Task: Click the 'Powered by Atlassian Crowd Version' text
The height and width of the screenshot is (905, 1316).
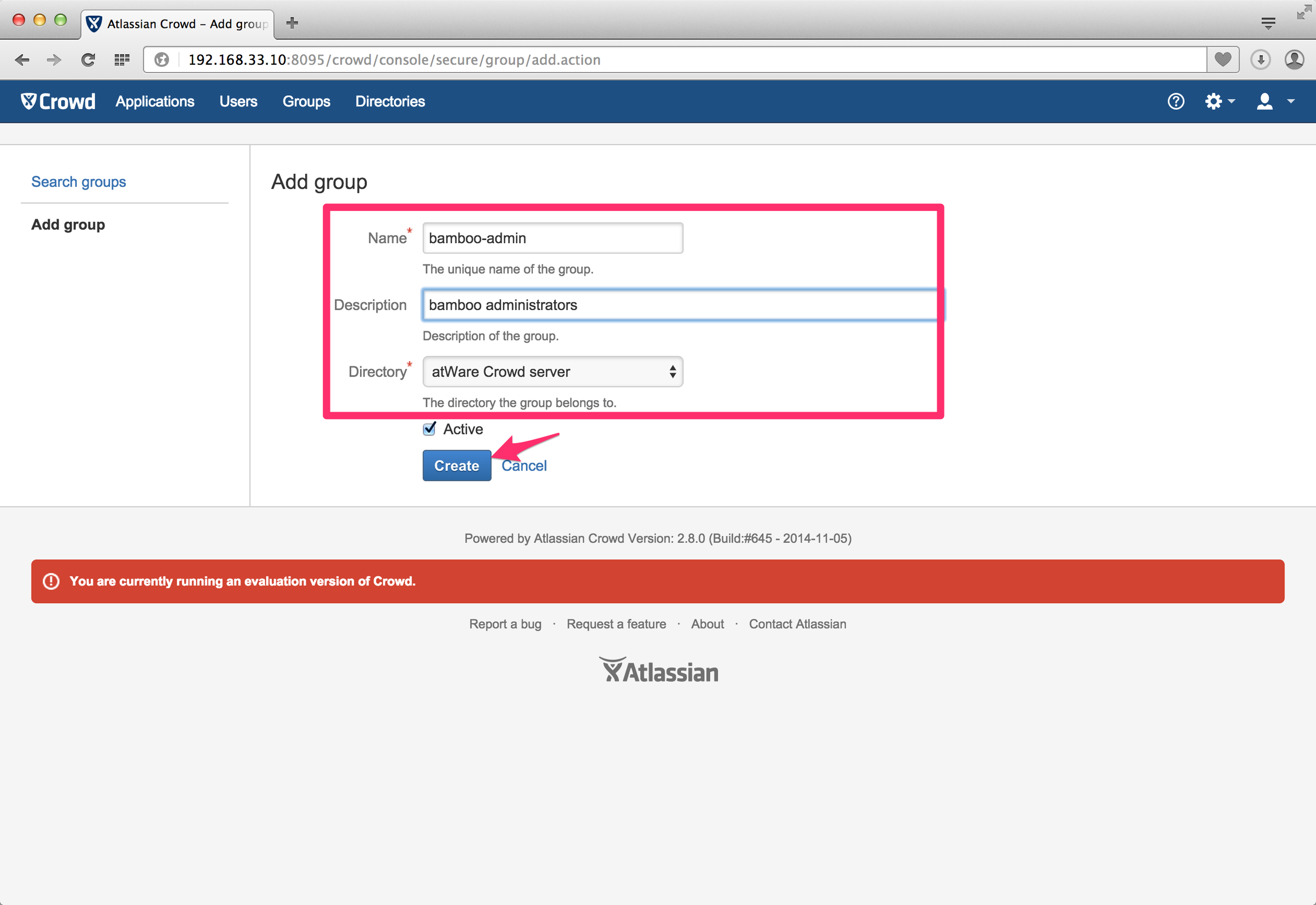Action: pos(659,539)
